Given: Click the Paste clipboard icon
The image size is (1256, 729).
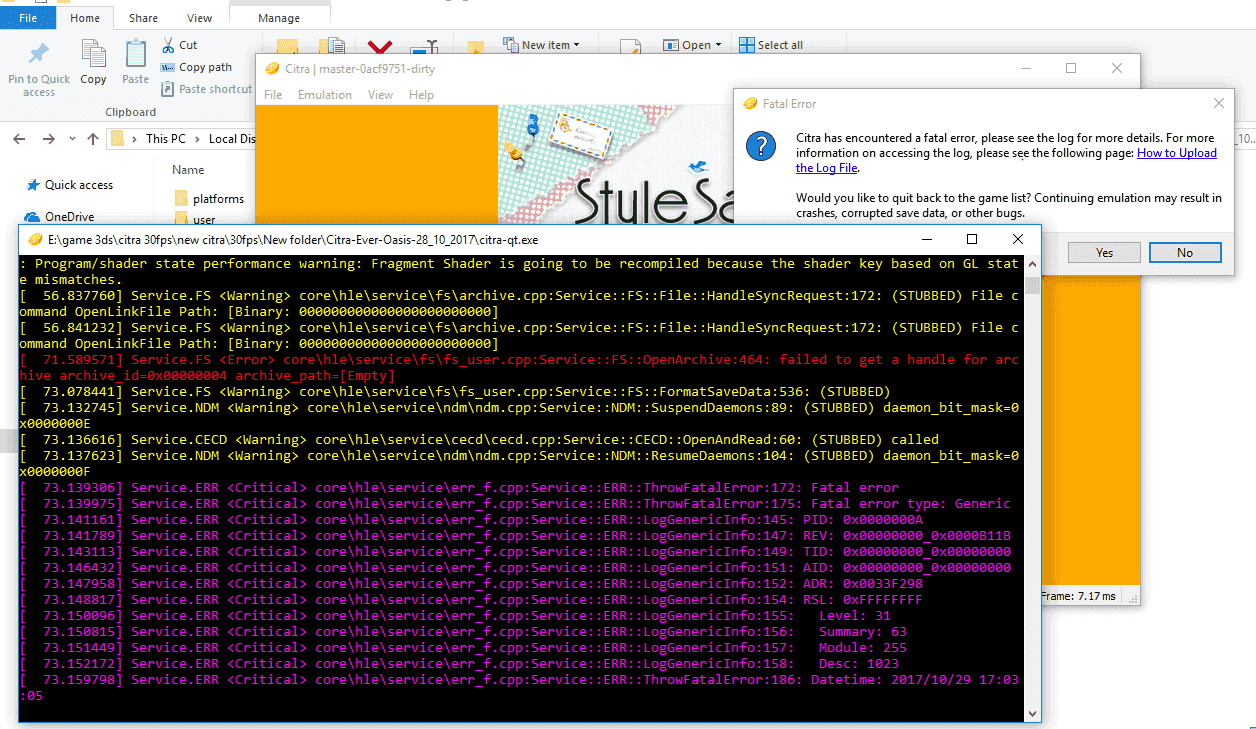Looking at the screenshot, I should tap(135, 54).
